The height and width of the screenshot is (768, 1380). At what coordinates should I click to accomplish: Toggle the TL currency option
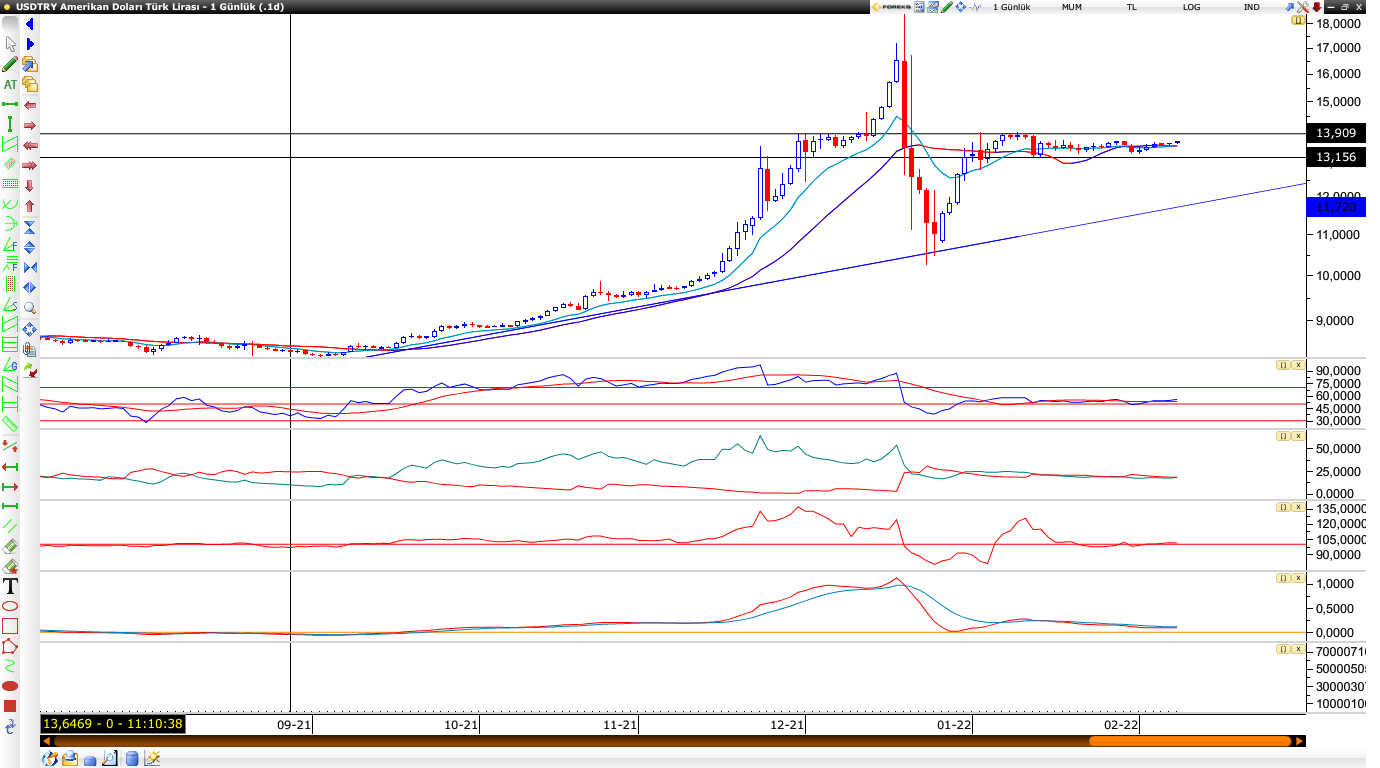coord(1132,7)
